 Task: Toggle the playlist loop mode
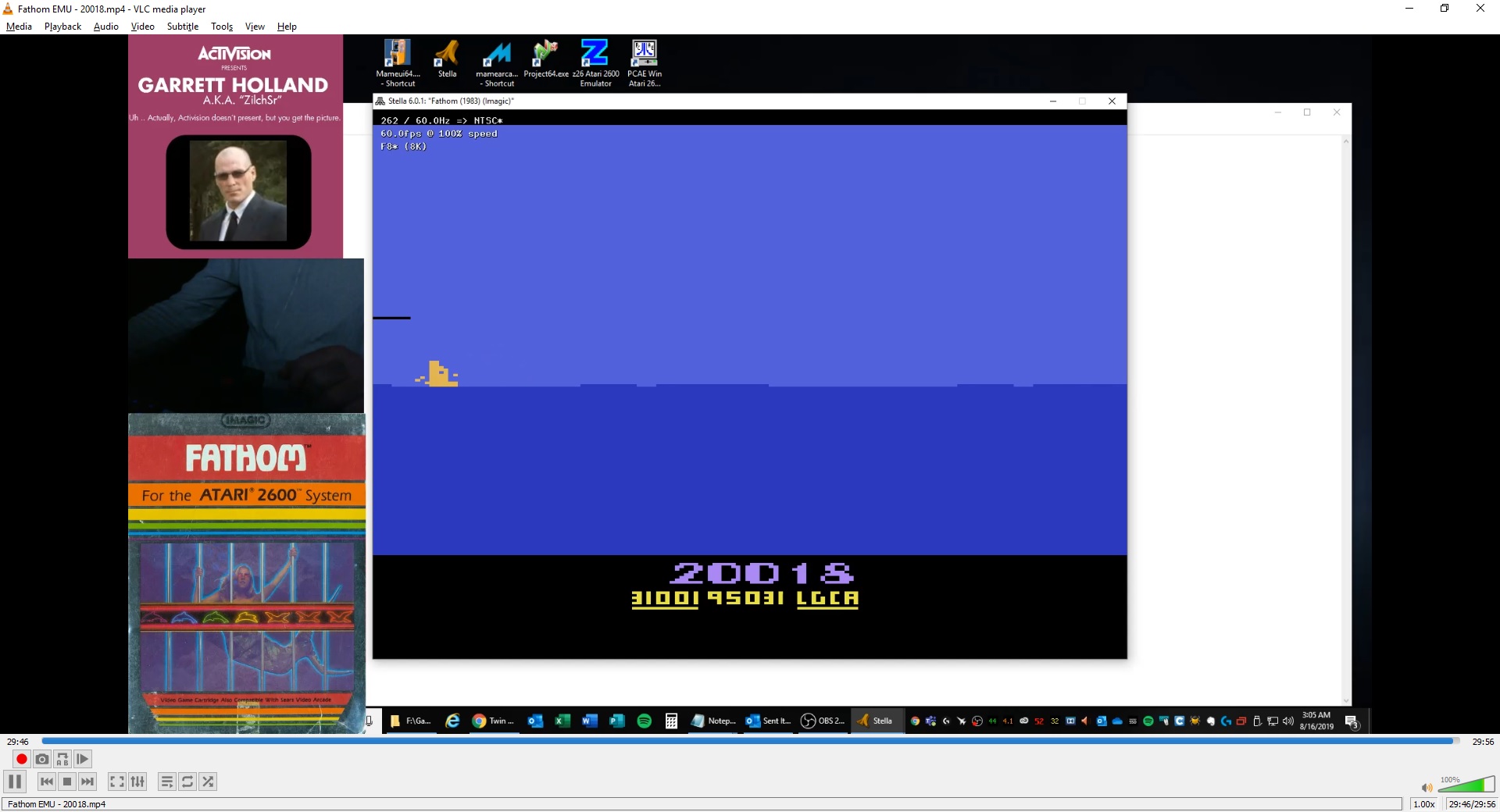coord(187,782)
